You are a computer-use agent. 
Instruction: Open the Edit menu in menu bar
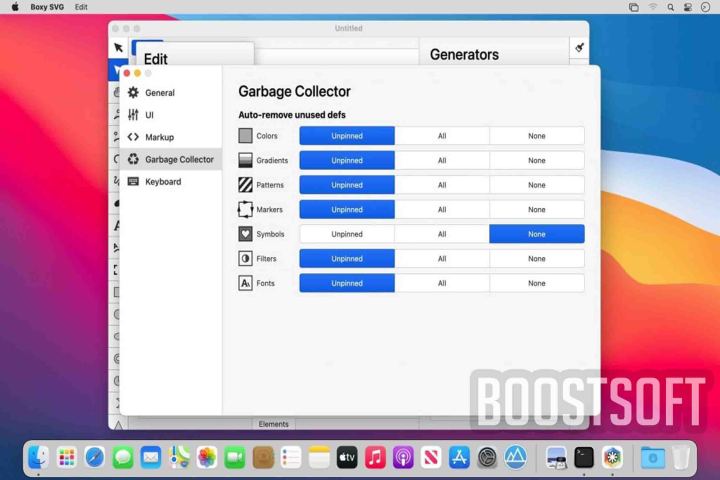pos(81,7)
